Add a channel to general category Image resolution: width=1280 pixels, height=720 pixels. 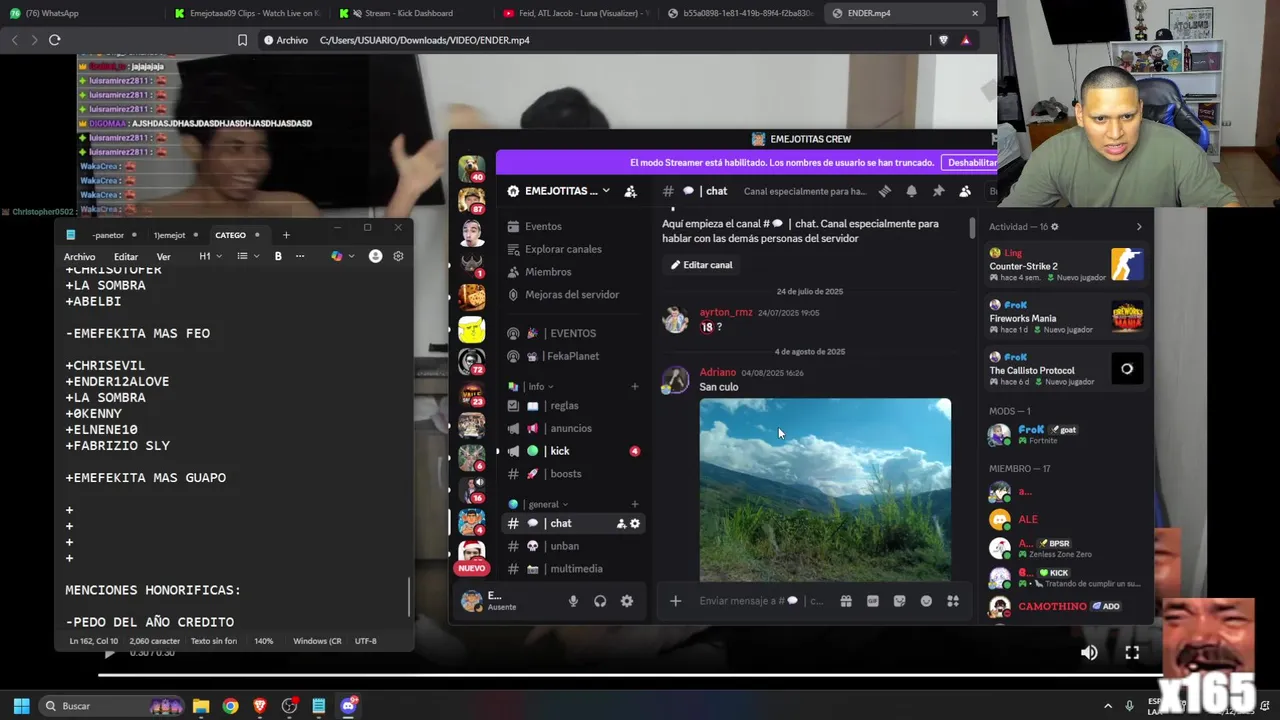[634, 504]
